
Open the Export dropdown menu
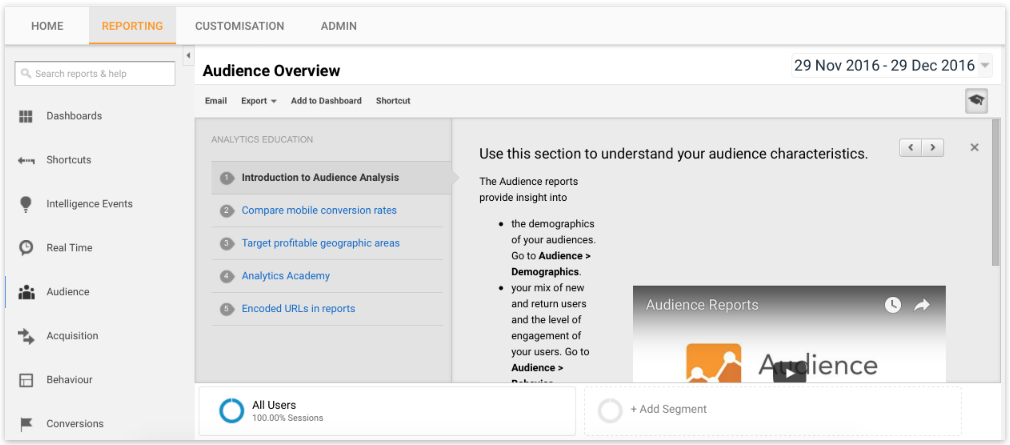pos(259,101)
